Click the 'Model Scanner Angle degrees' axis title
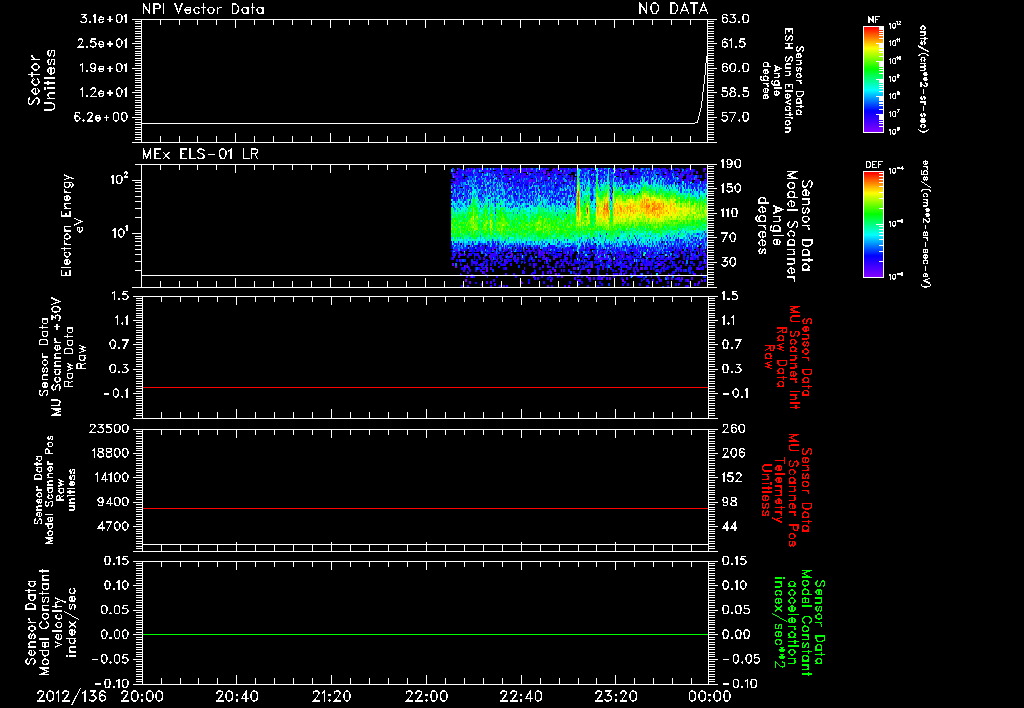Image resolution: width=1024 pixels, height=708 pixels. tap(784, 225)
